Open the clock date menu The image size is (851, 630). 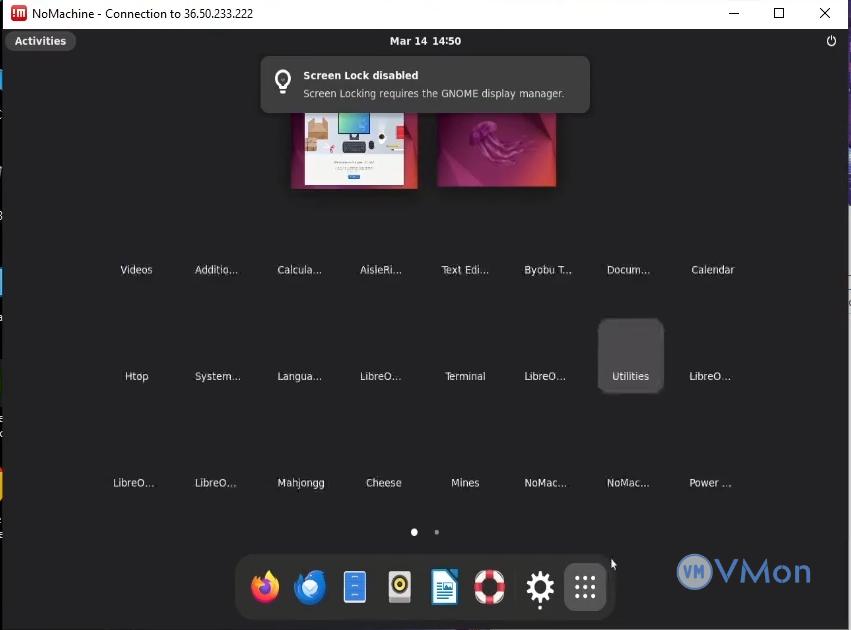[x=425, y=41]
